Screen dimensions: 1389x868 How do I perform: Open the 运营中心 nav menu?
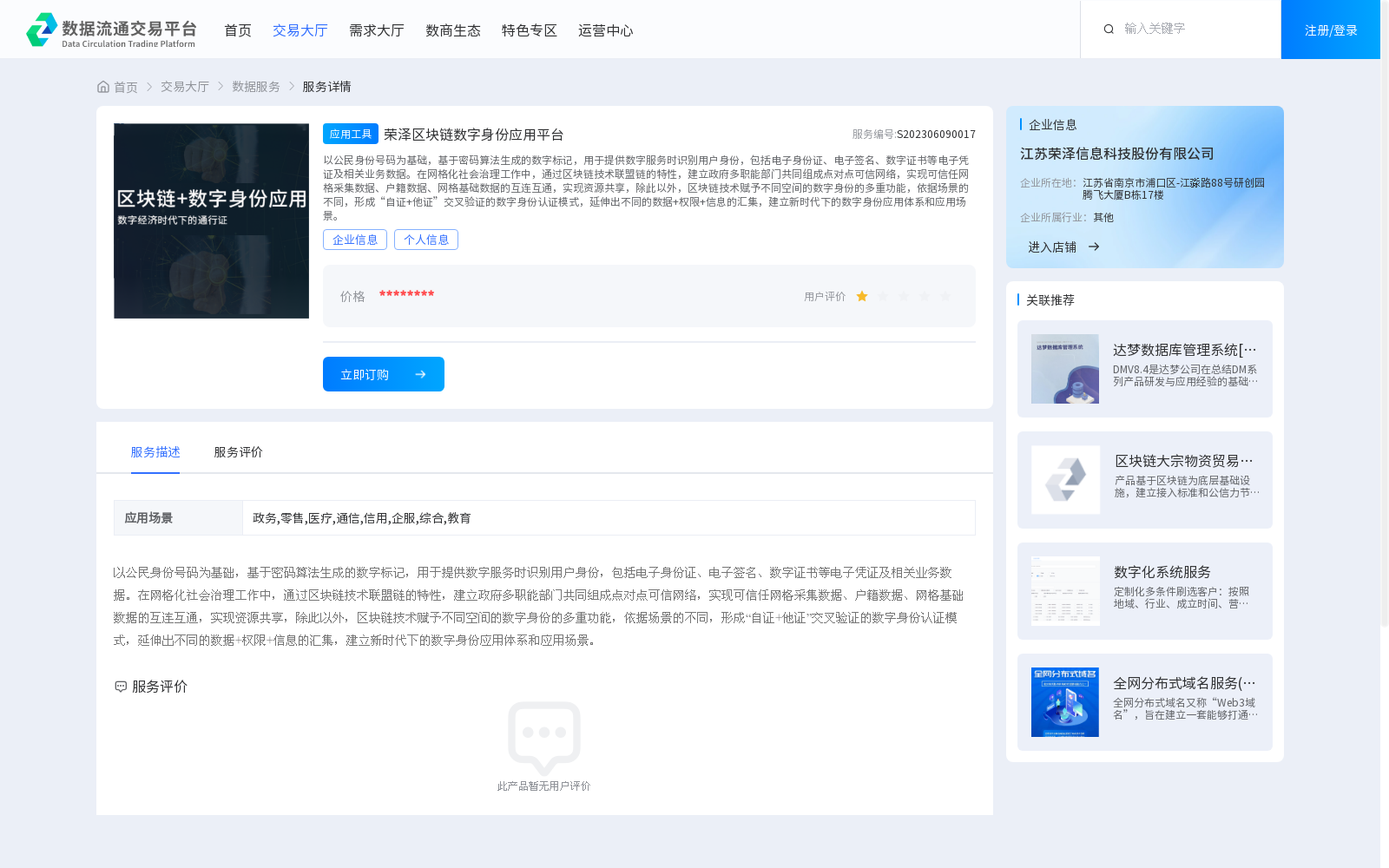tap(606, 30)
